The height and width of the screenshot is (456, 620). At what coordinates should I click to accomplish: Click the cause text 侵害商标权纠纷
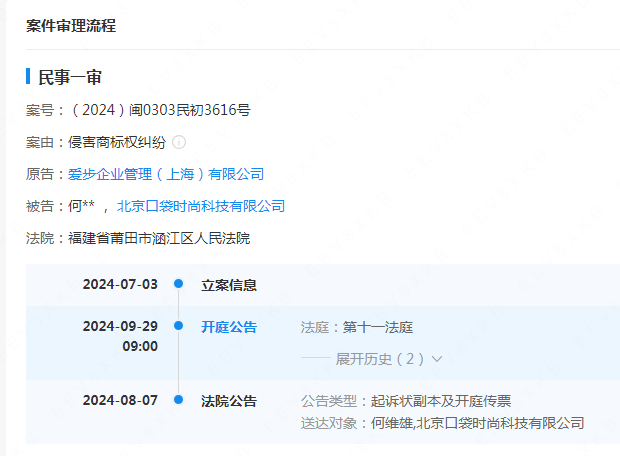click(117, 142)
